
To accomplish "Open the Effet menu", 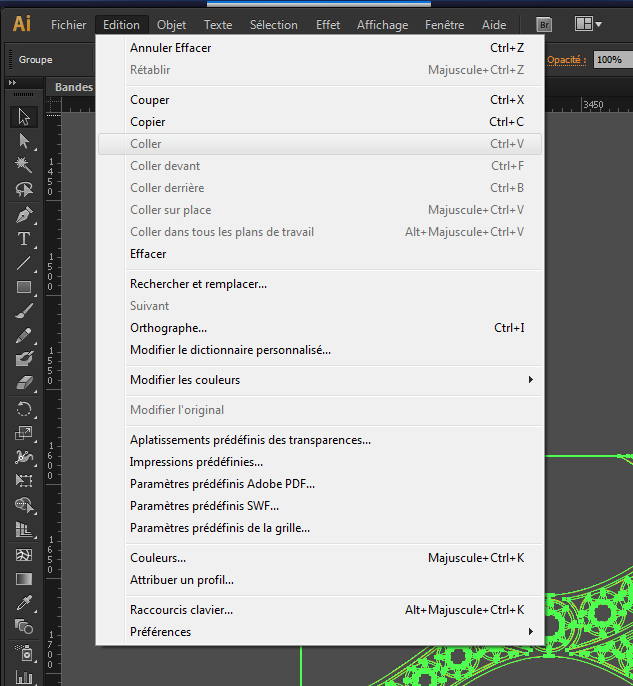I will pyautogui.click(x=328, y=25).
